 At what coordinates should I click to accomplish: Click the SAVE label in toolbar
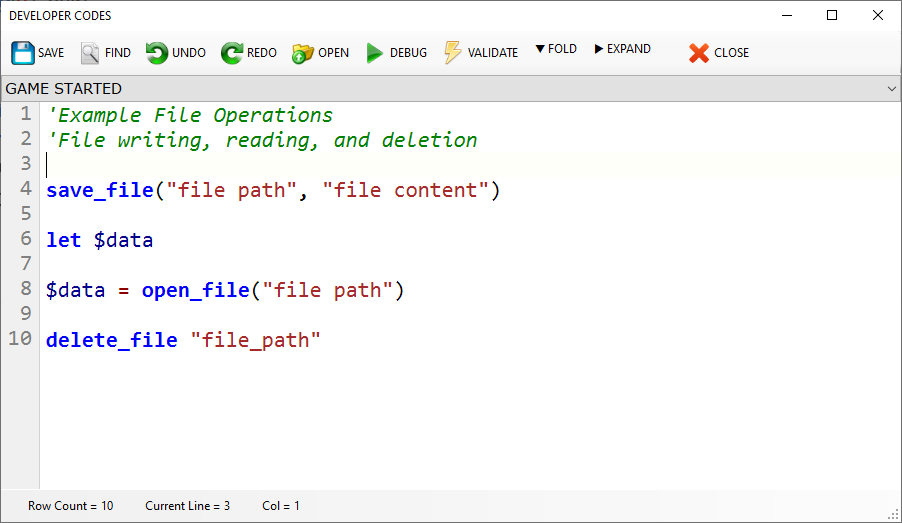pyautogui.click(x=51, y=53)
